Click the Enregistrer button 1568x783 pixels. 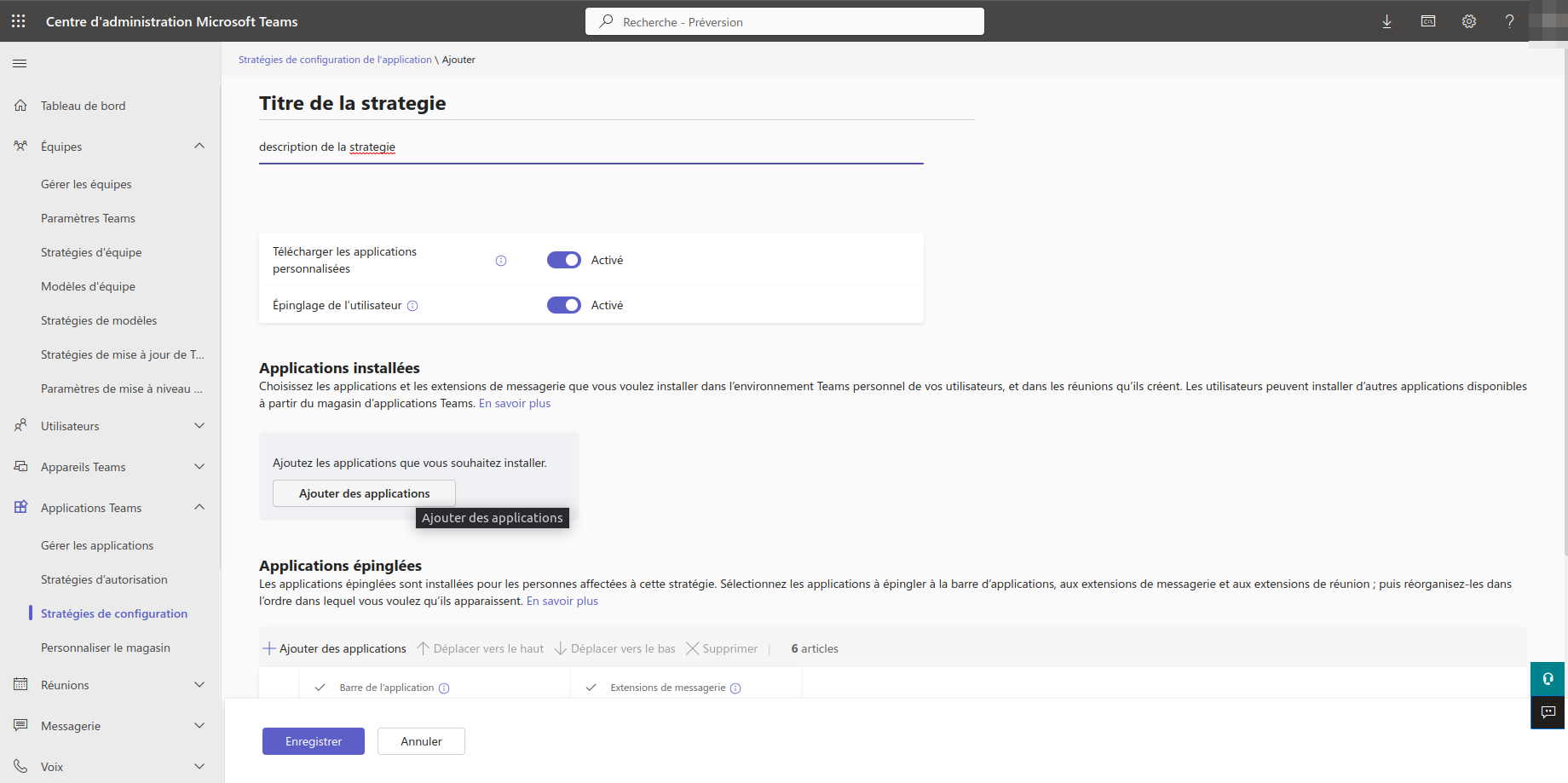313,741
